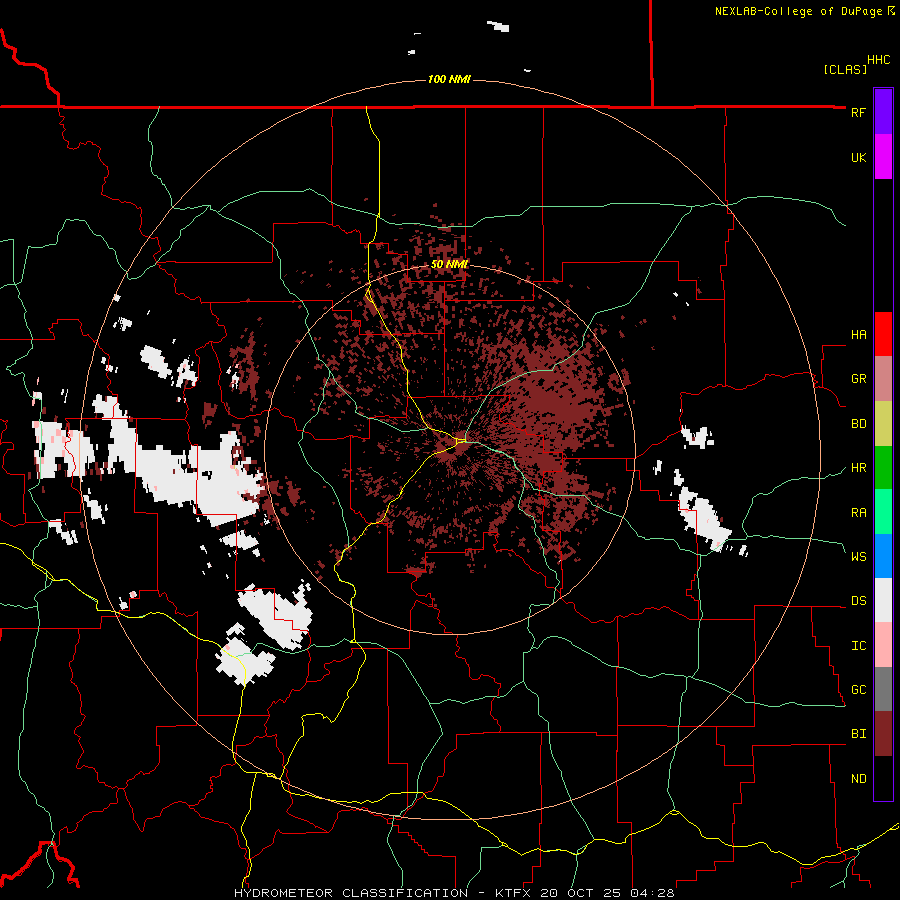900x900 pixels.
Task: Click the GR legend label
Action: click(858, 379)
